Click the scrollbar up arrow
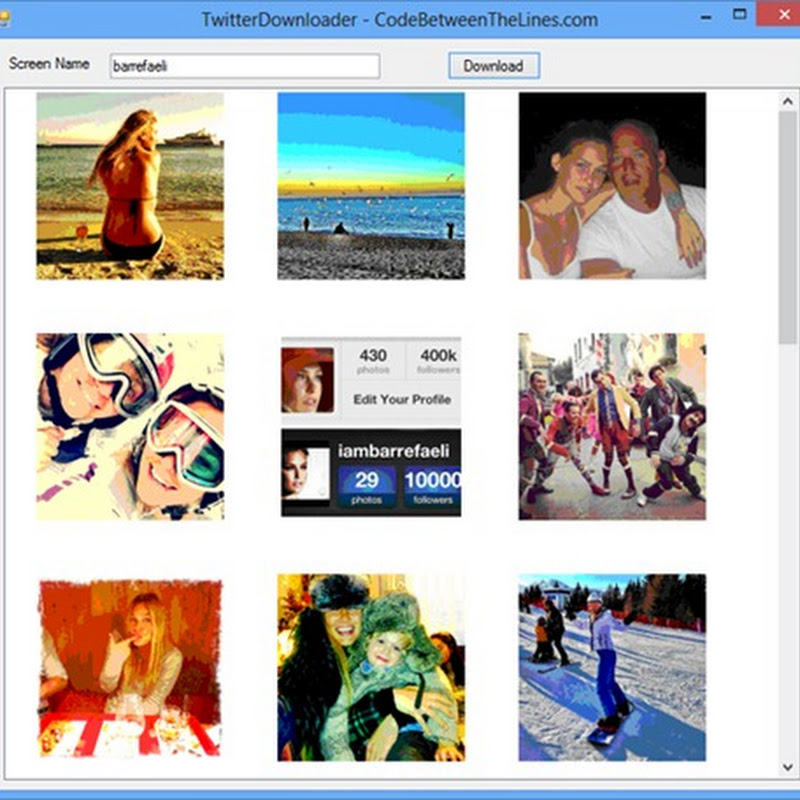Screen dimensions: 800x800 coord(788,100)
